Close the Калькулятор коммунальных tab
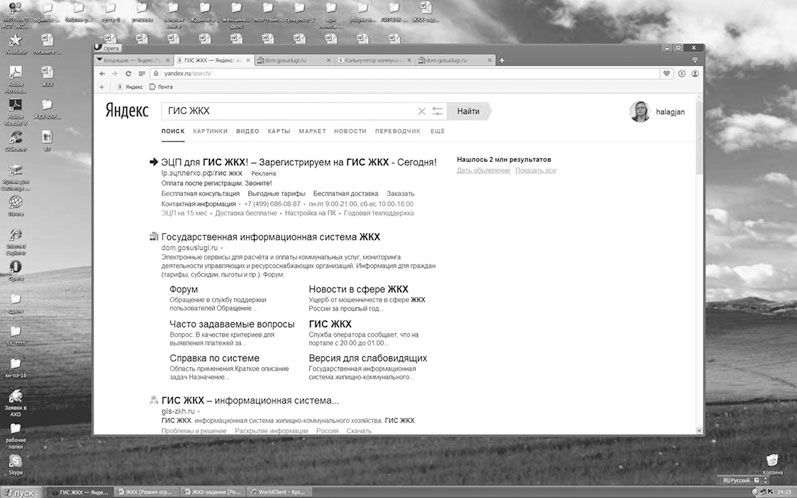This screenshot has height=498, width=797. 409,60
